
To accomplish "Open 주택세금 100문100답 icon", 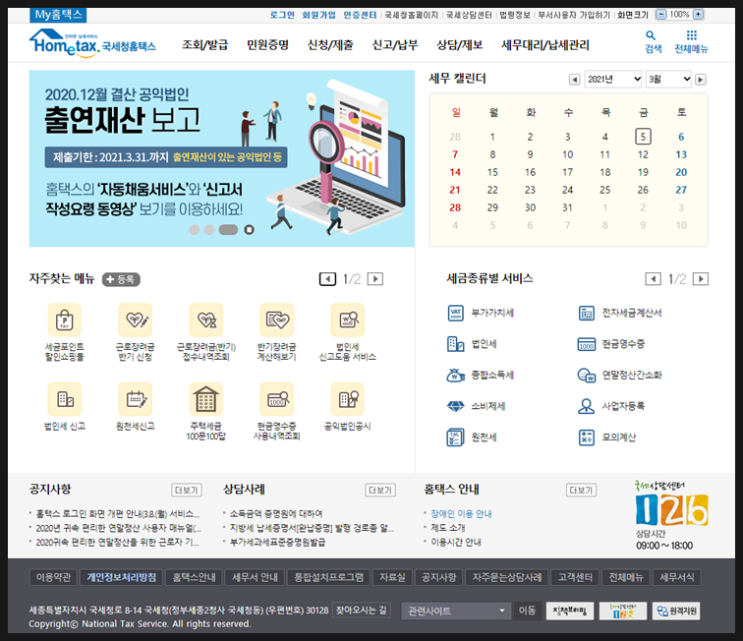I will pos(206,399).
